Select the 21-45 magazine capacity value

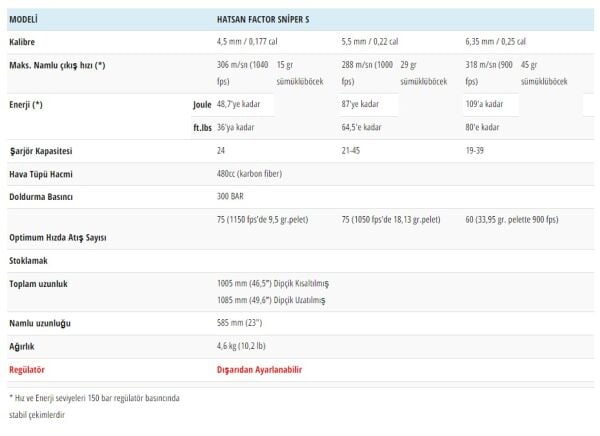(x=352, y=151)
